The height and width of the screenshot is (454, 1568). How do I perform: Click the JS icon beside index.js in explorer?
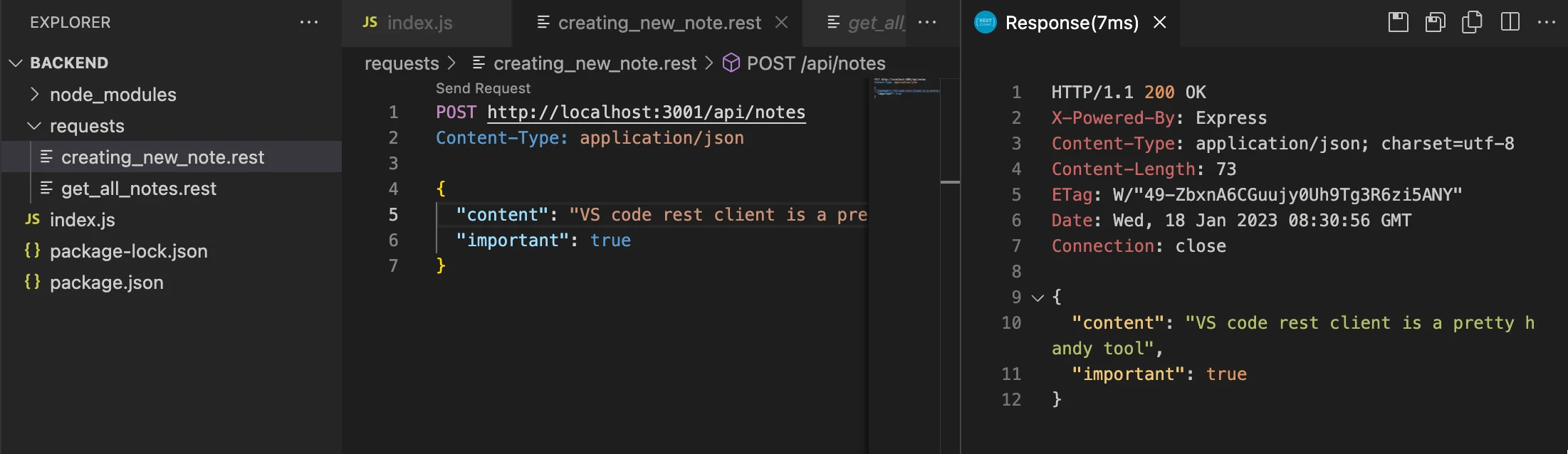click(33, 218)
